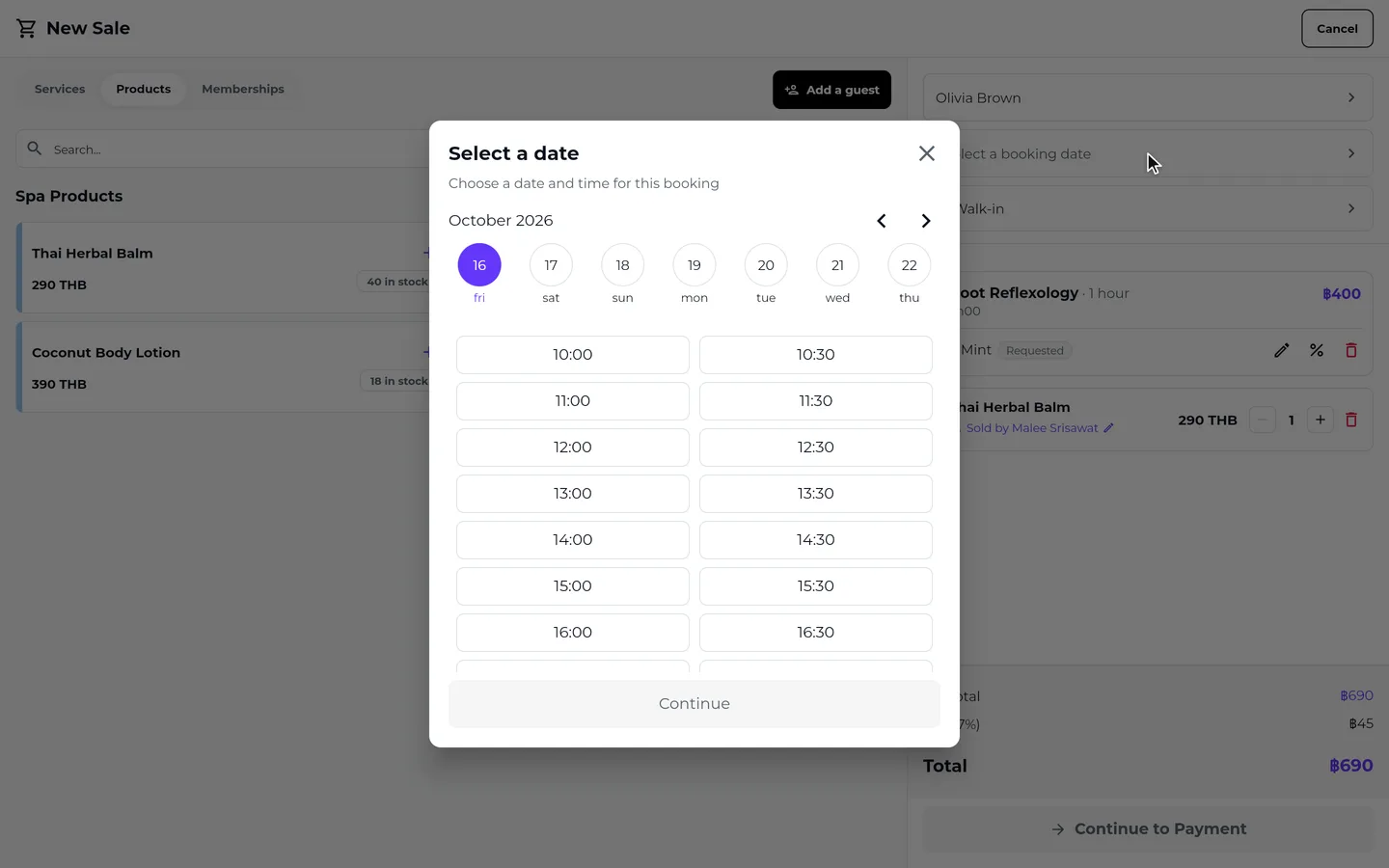Select Saturday the 17th

551,265
